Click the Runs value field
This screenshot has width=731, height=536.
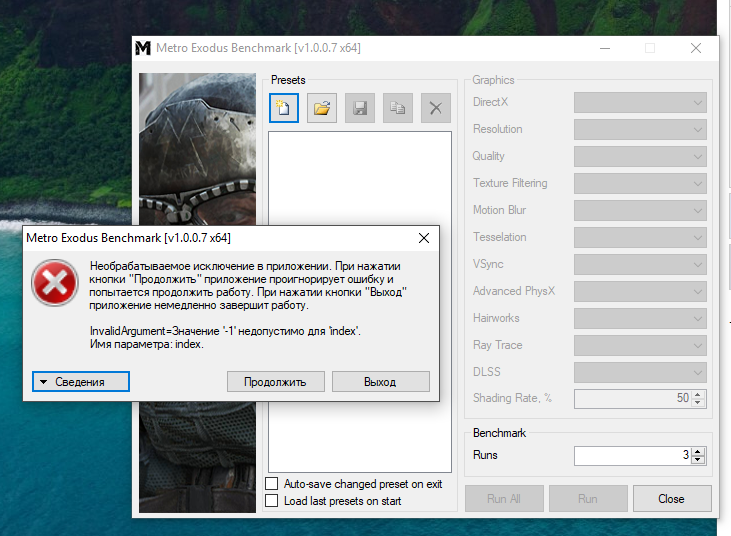[633, 455]
